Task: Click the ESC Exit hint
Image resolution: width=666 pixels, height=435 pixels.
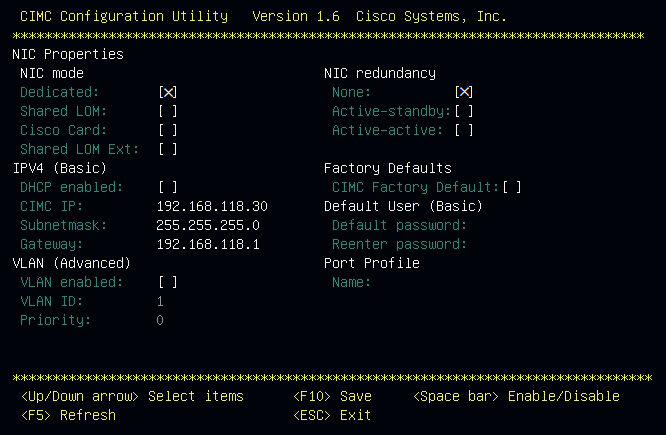Action: [x=333, y=415]
